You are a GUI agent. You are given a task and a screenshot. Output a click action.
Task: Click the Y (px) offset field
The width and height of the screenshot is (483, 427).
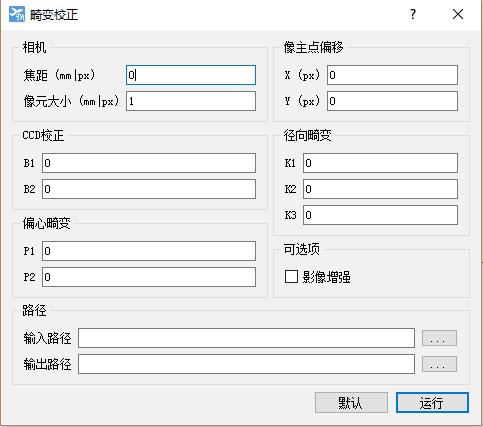click(392, 101)
